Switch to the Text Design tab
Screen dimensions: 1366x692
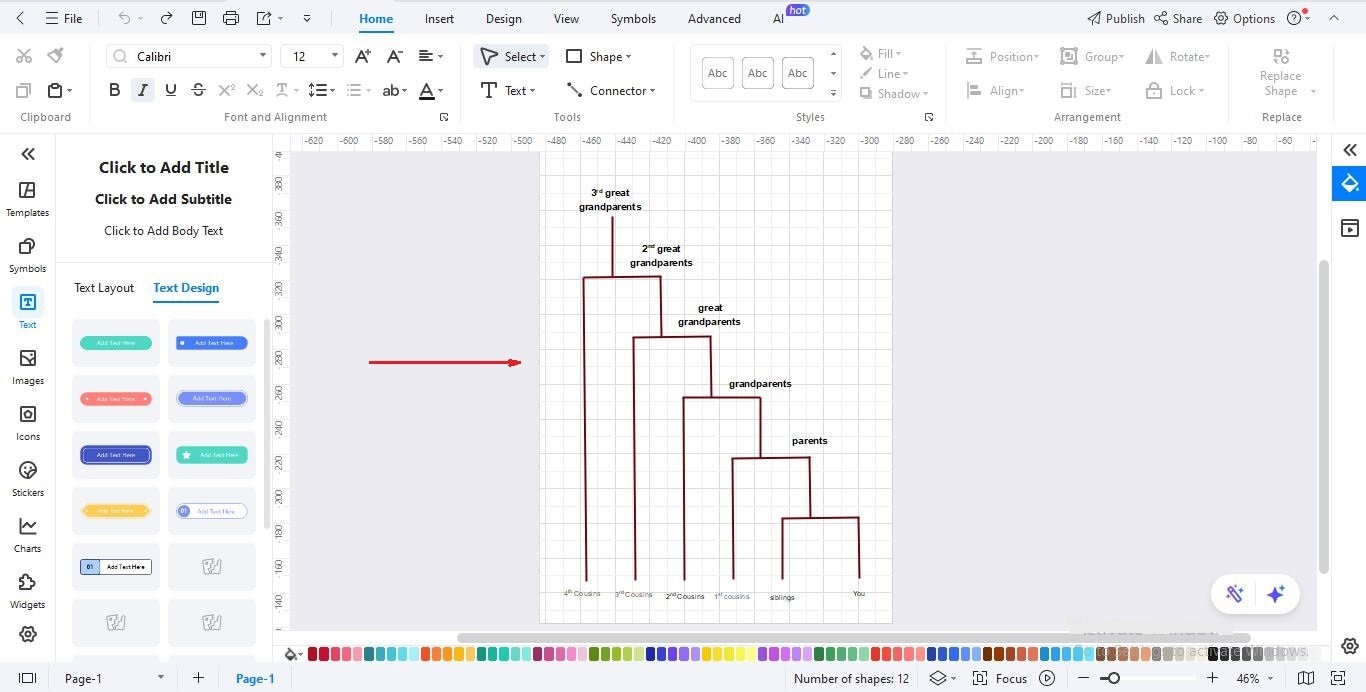tap(185, 288)
